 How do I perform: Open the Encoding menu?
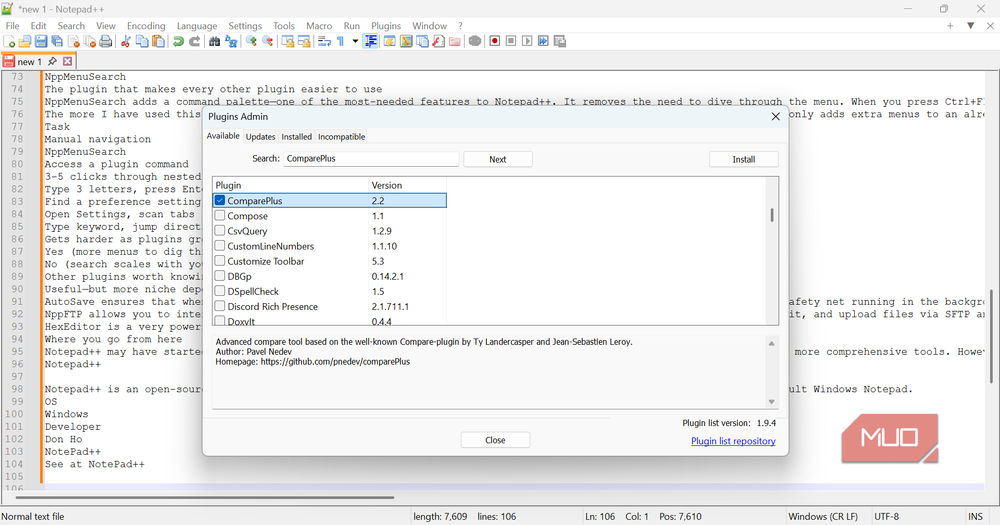coord(146,26)
